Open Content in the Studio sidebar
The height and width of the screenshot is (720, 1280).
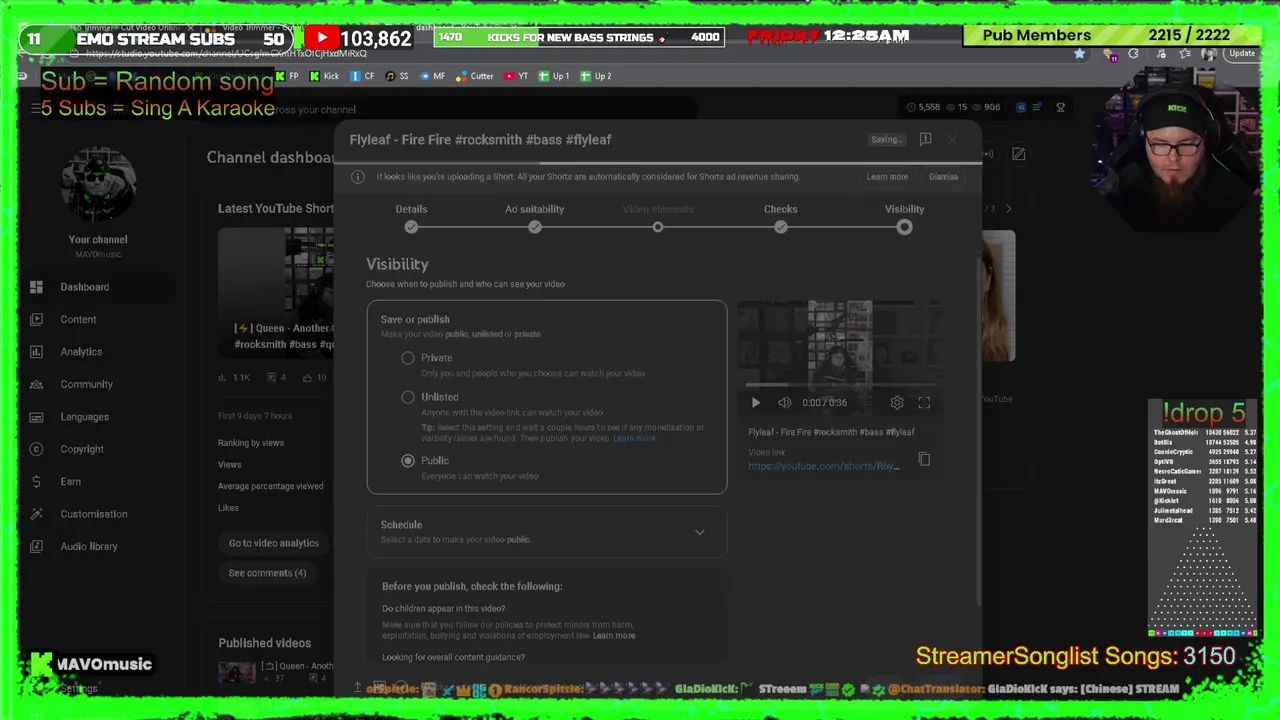(78, 319)
